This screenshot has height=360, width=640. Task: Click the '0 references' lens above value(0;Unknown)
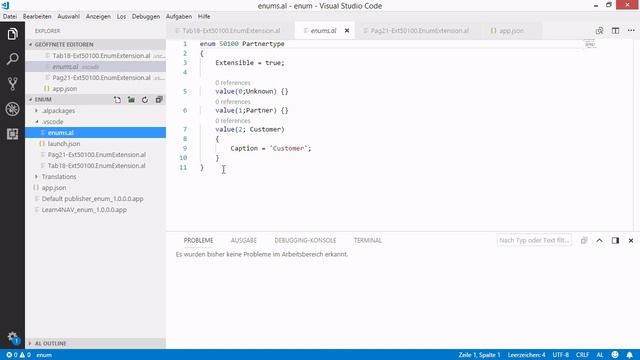click(233, 83)
